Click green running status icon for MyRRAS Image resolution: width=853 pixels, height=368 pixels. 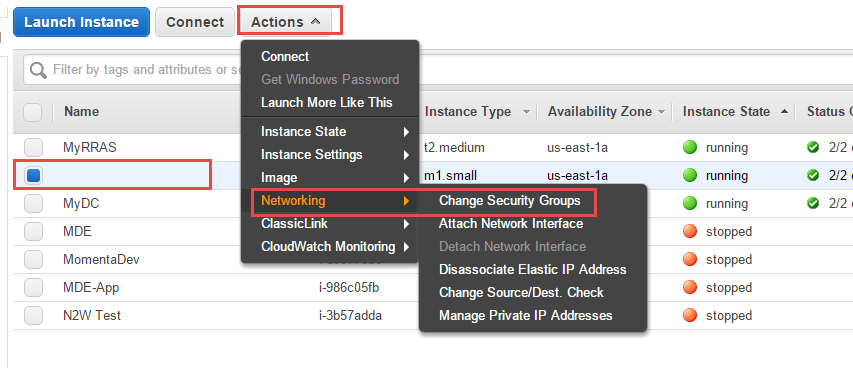pyautogui.click(x=690, y=148)
